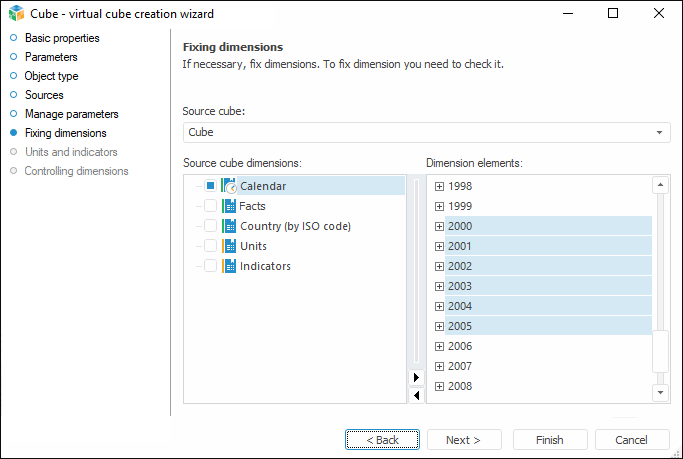Expand the 1998 element node
The width and height of the screenshot is (683, 459).
pyautogui.click(x=439, y=186)
